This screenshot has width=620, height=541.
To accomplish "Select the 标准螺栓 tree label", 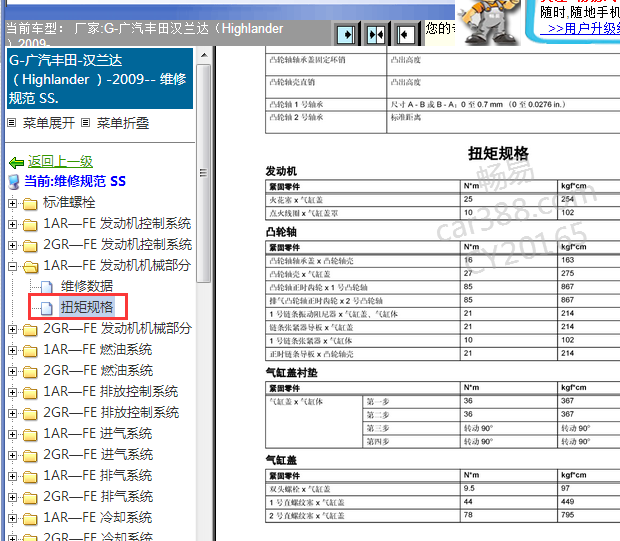I will tap(69, 202).
